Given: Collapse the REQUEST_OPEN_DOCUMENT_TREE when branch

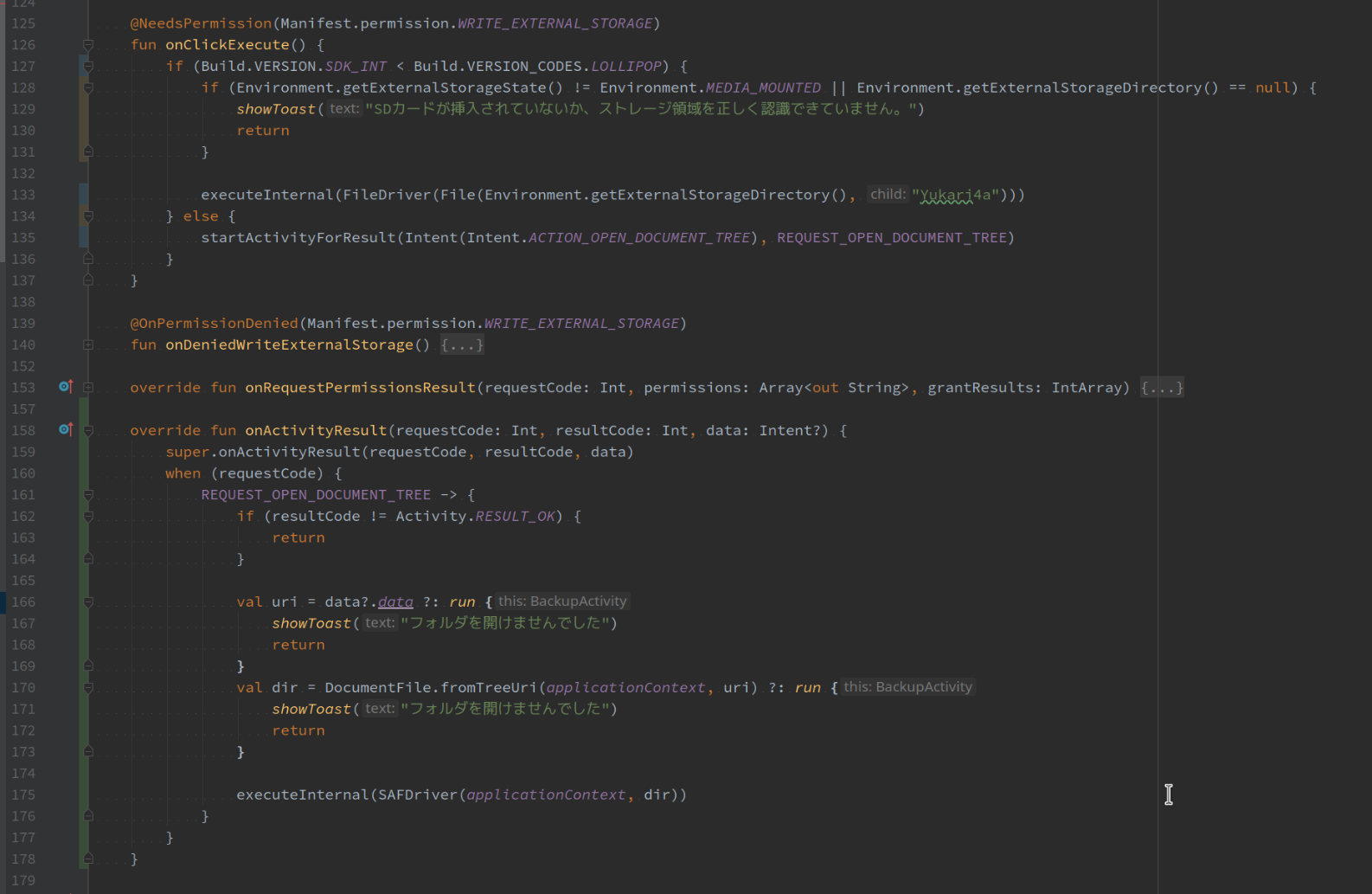Looking at the screenshot, I should (88, 495).
